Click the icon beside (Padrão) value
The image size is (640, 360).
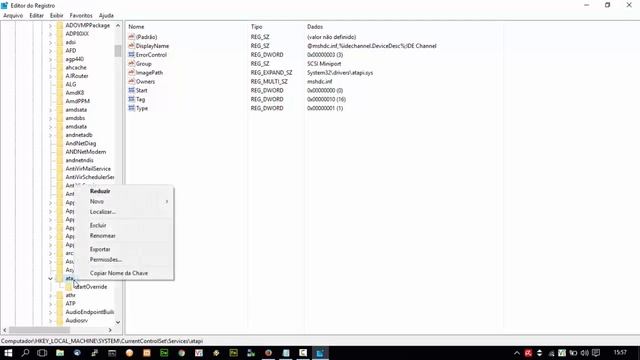[131, 37]
